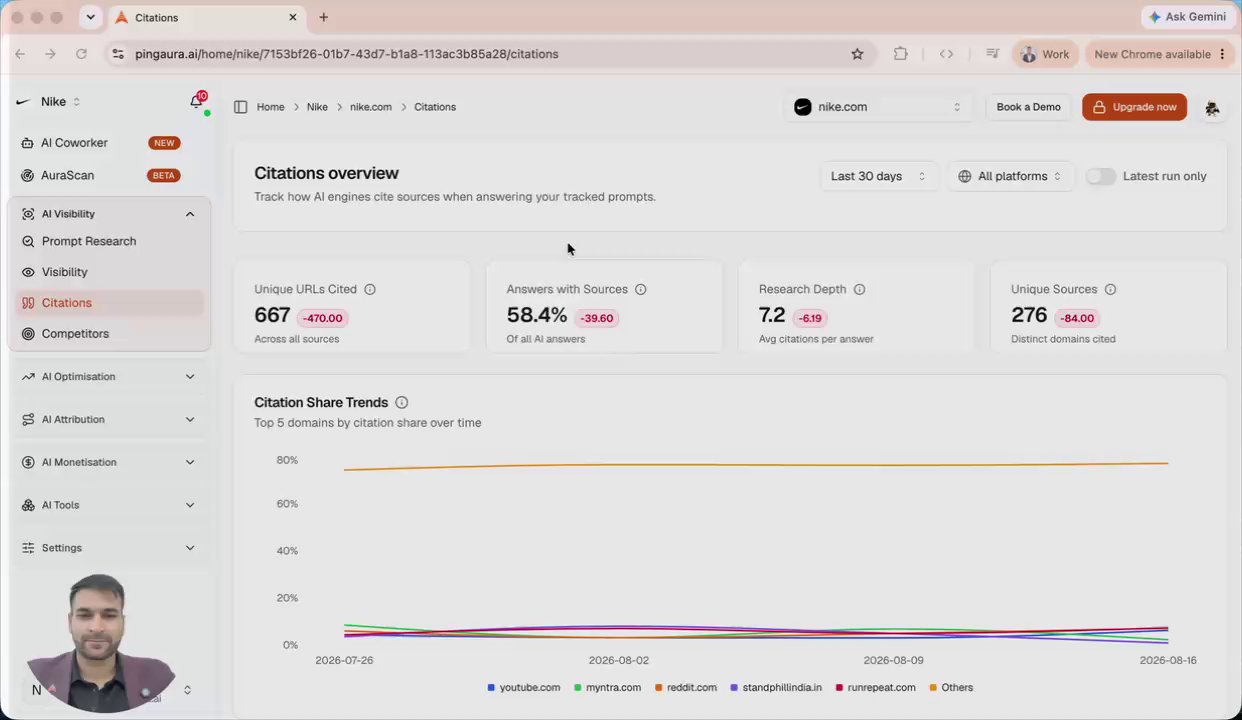Viewport: 1242px width, 720px height.
Task: Bookmark this page with the star icon
Action: click(857, 54)
